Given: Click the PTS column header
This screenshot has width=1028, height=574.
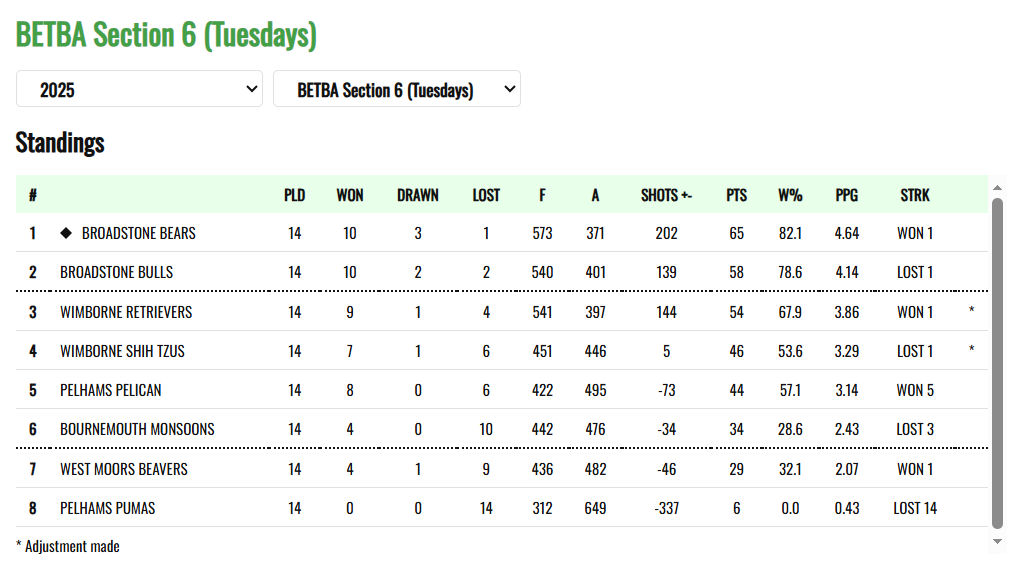Looking at the screenshot, I should (736, 195).
